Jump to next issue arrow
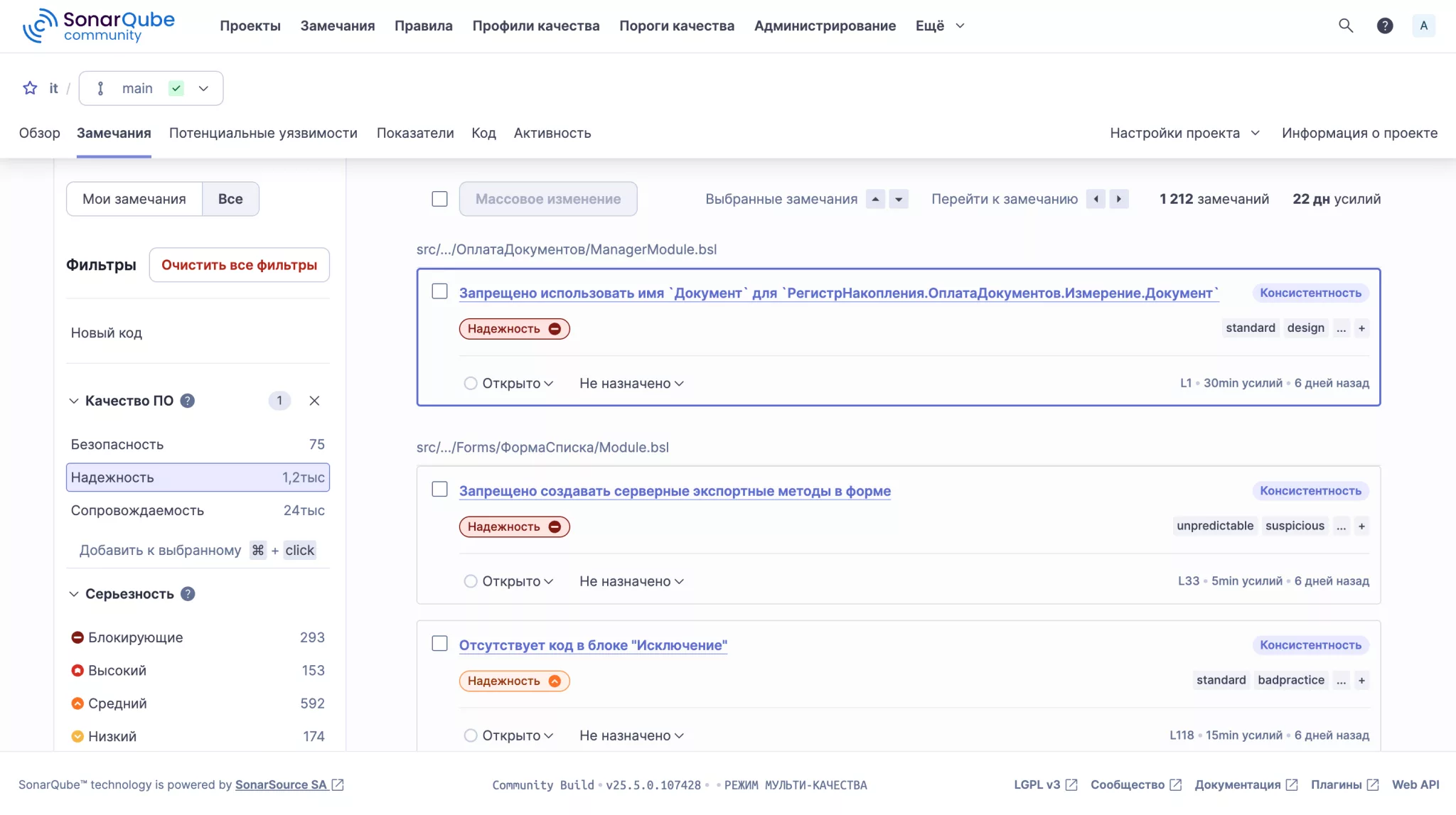 click(1119, 199)
